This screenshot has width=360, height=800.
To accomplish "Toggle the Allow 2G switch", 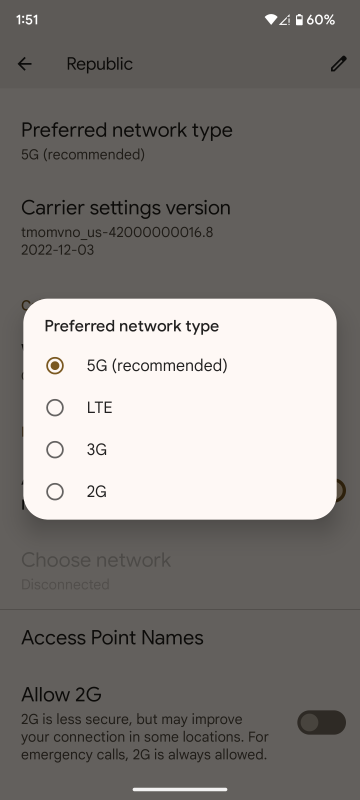I will [x=321, y=722].
